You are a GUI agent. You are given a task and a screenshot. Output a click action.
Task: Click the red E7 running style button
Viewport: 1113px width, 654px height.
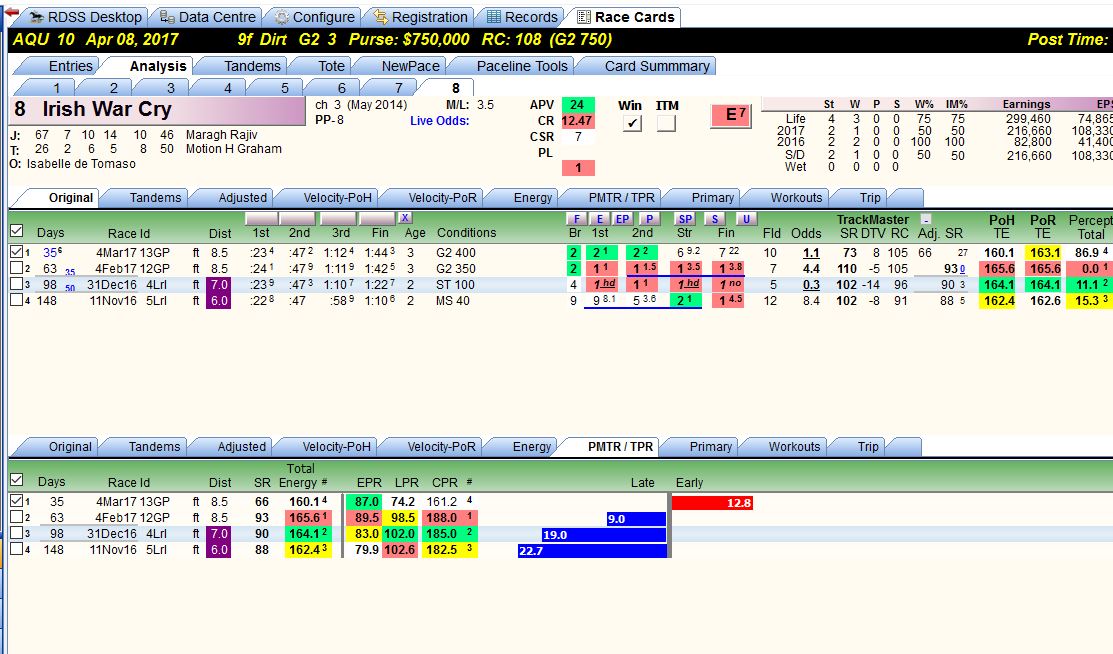coord(731,115)
